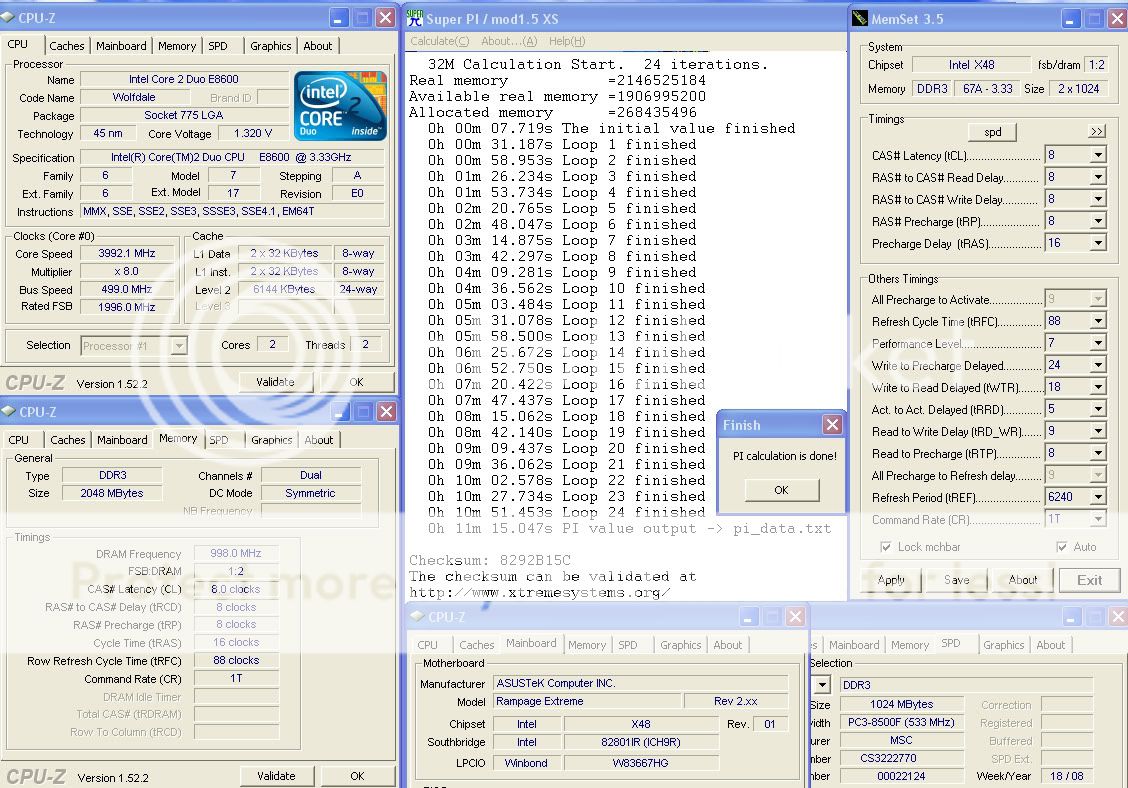Open the Read to Write Delay dropdown
This screenshot has width=1128, height=788.
click(1098, 431)
